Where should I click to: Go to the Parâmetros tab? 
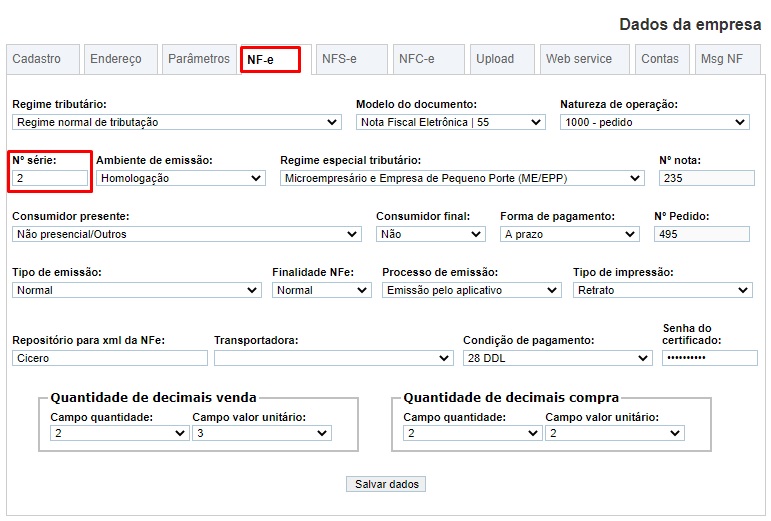[199, 59]
